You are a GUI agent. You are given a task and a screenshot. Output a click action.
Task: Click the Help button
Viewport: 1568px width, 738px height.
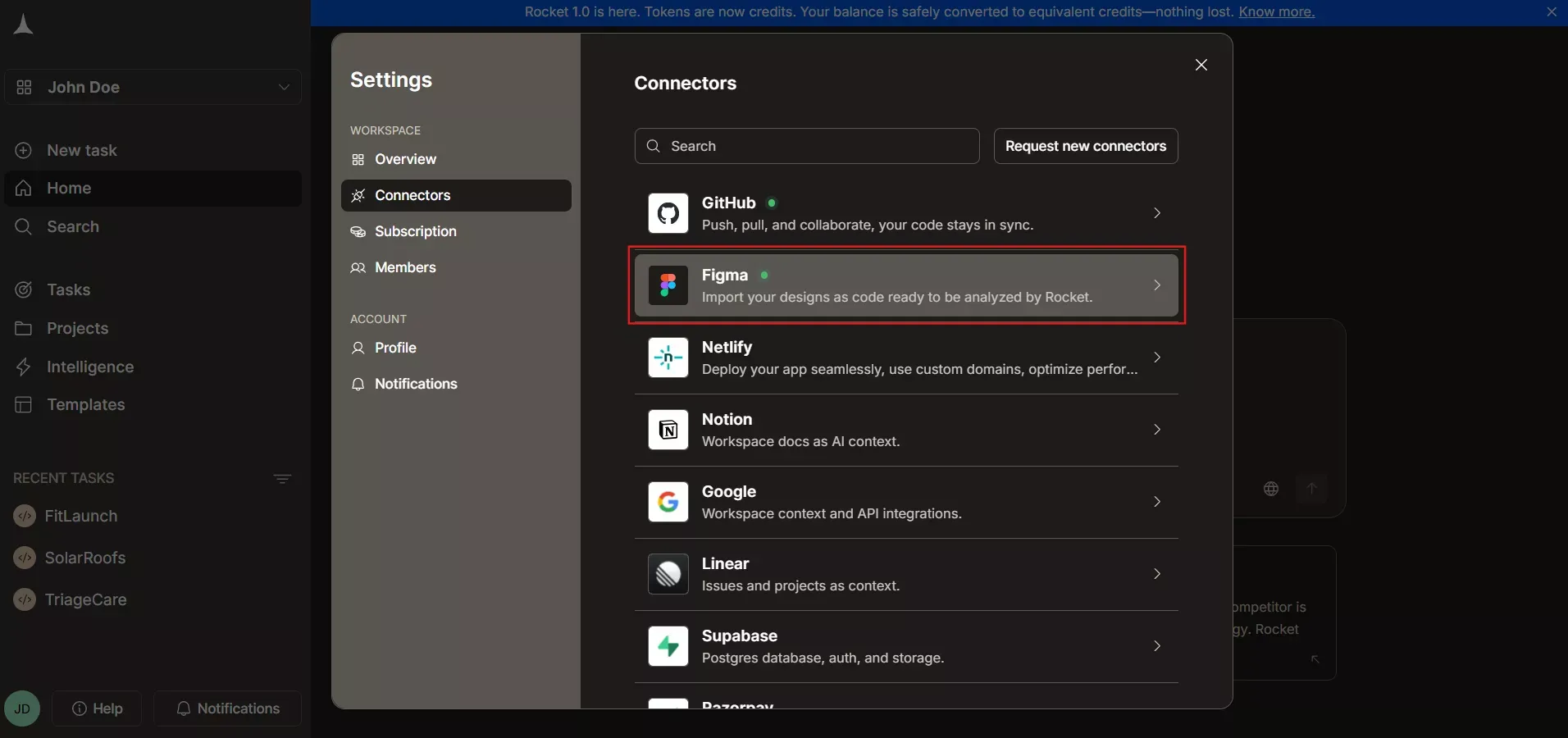click(97, 708)
